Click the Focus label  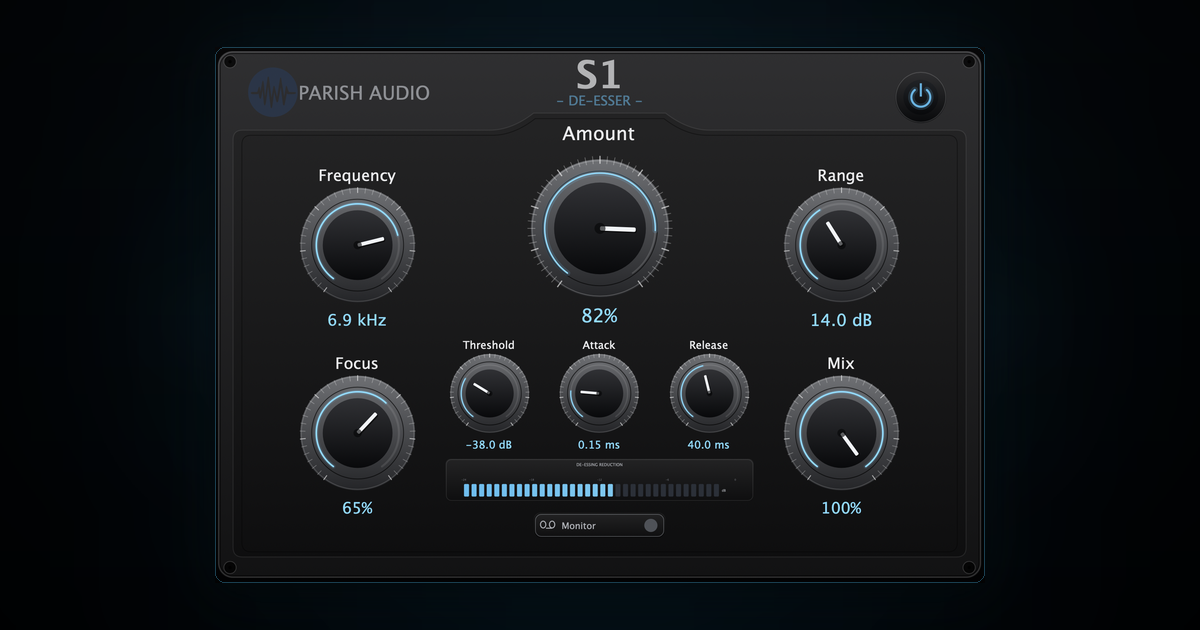pos(357,364)
